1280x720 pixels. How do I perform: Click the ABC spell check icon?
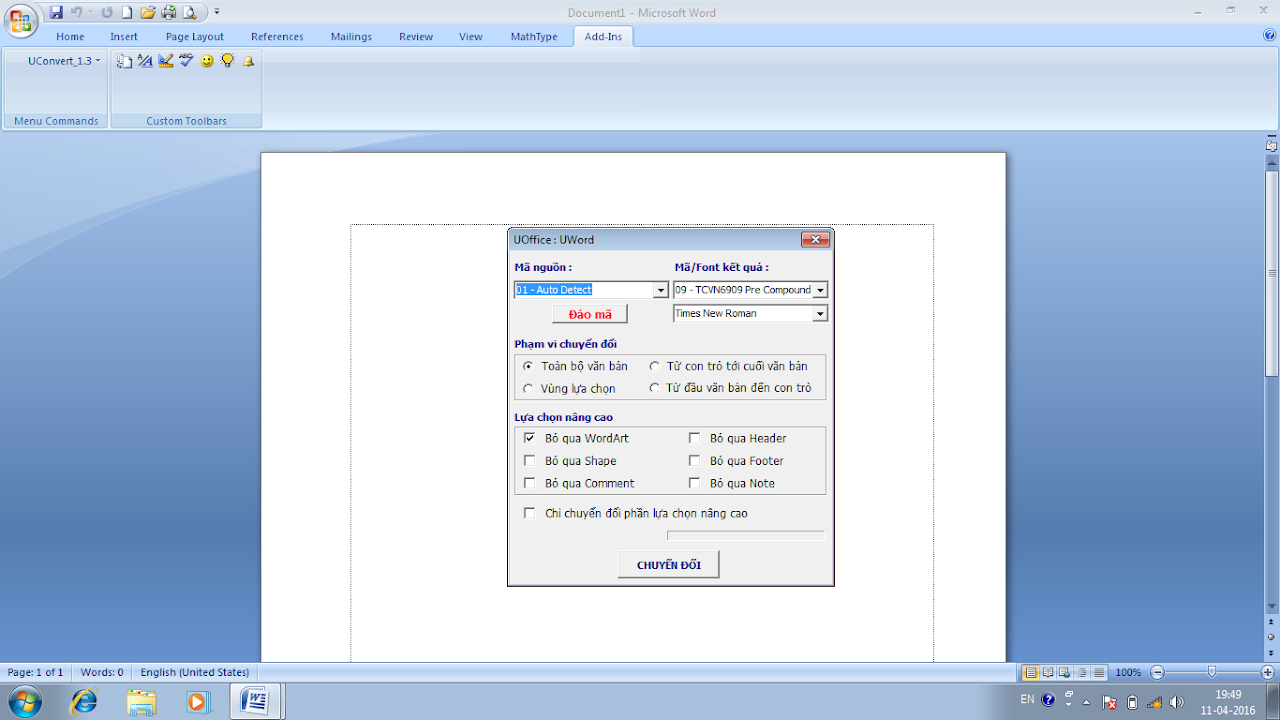click(186, 61)
